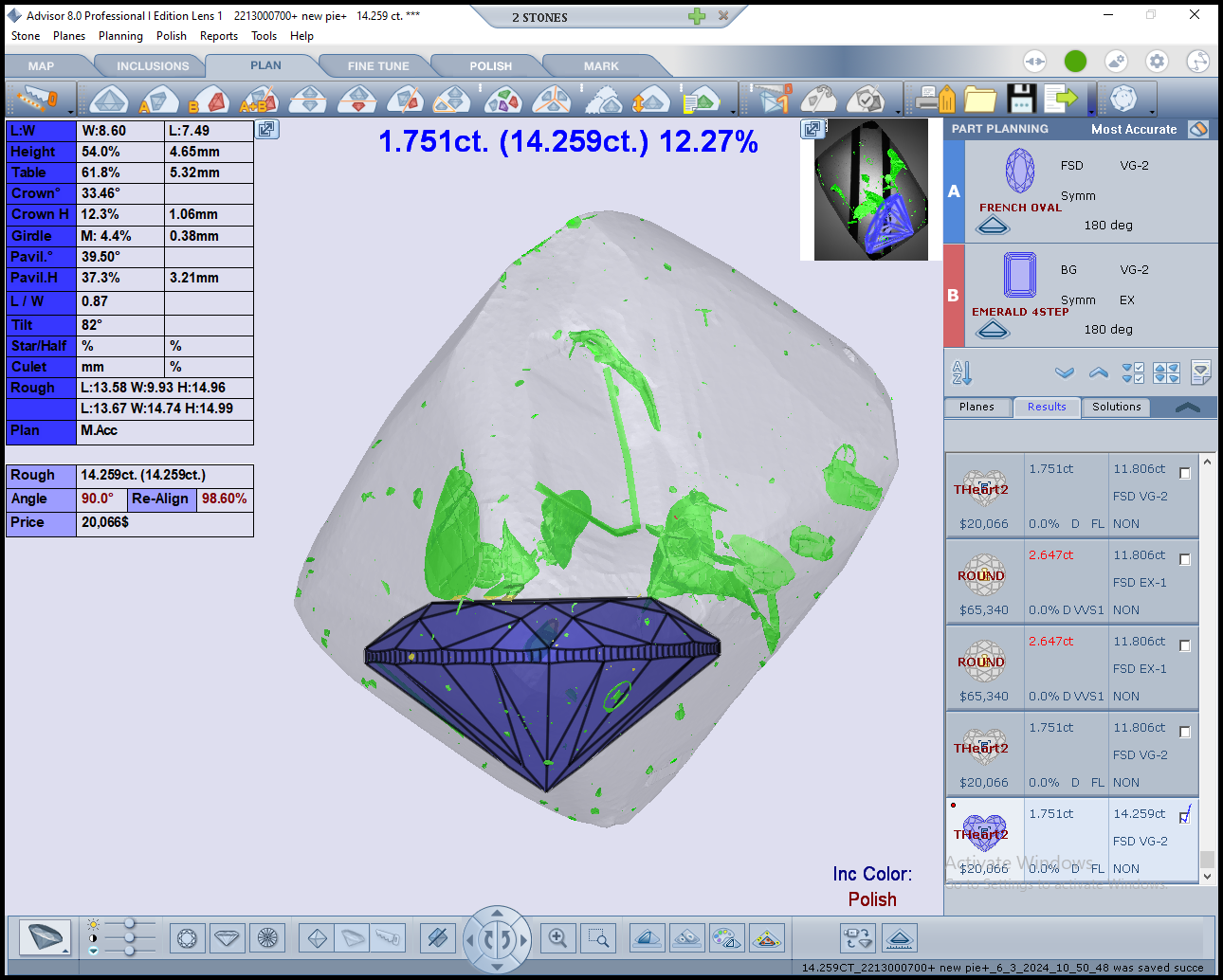Screen dimensions: 1223x980
Task: Click the A-Z sort results icon
Action: point(961,372)
